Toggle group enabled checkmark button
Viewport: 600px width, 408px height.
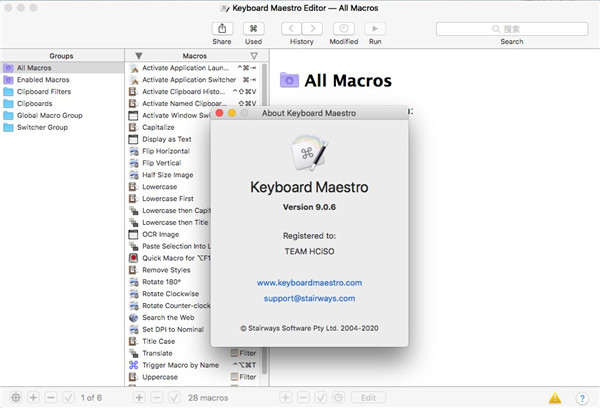coord(68,398)
